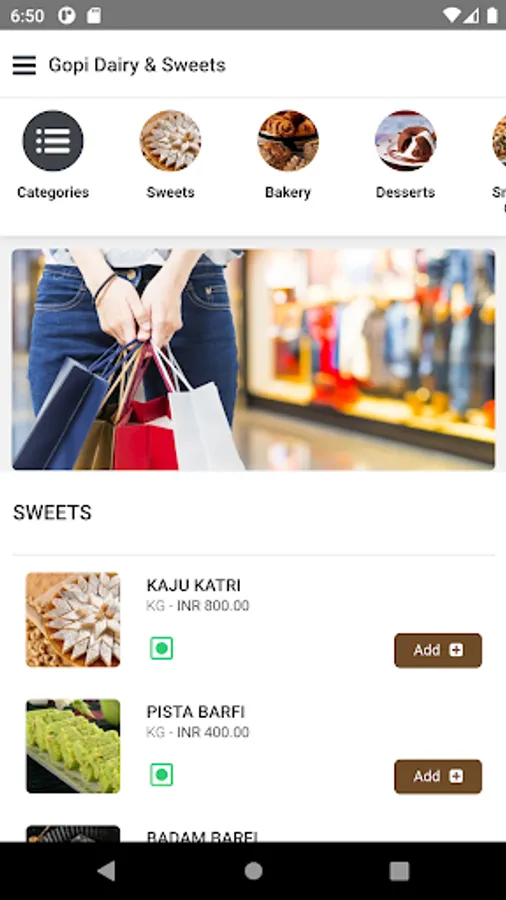Screen dimensions: 506x900
Task: Tap the Gopi Dairy & Sweets title
Action: point(137,65)
